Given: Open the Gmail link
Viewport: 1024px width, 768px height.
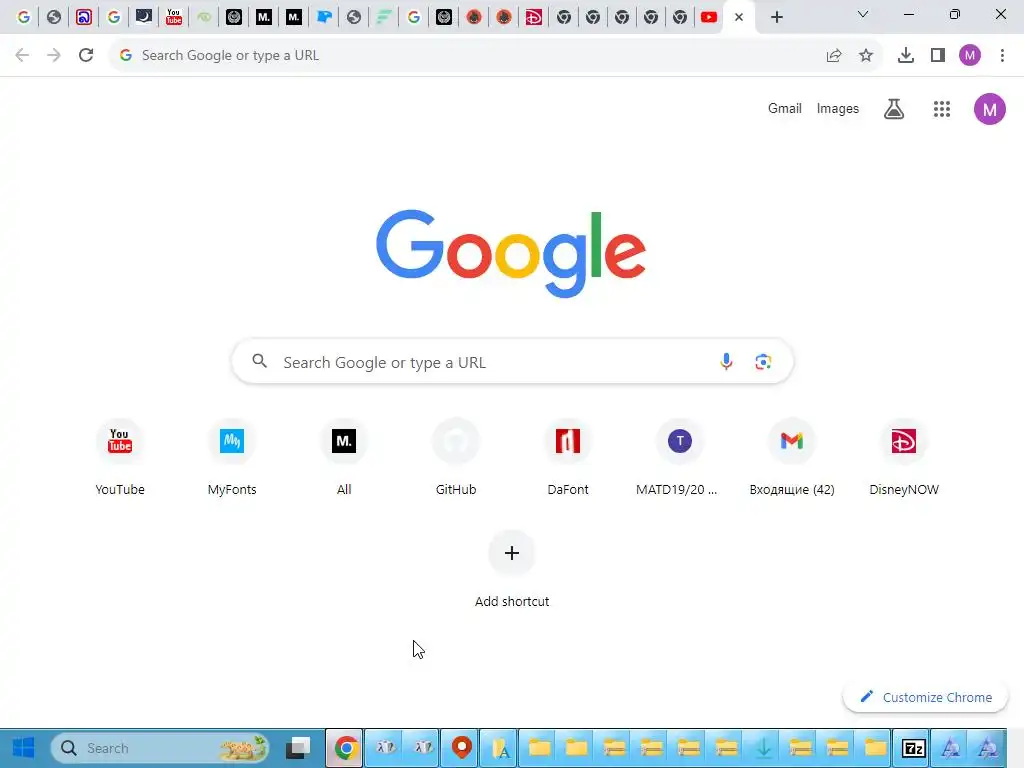Looking at the screenshot, I should coord(784,108).
